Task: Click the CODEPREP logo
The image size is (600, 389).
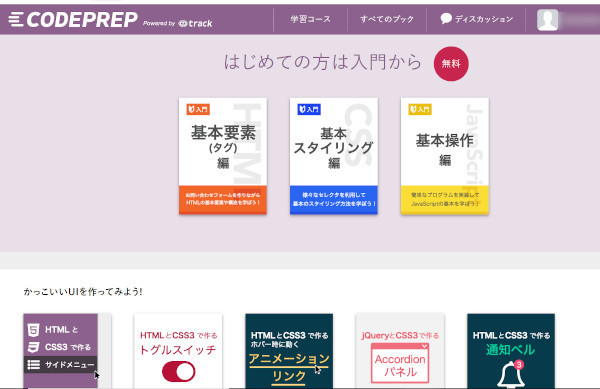Action: tap(73, 19)
